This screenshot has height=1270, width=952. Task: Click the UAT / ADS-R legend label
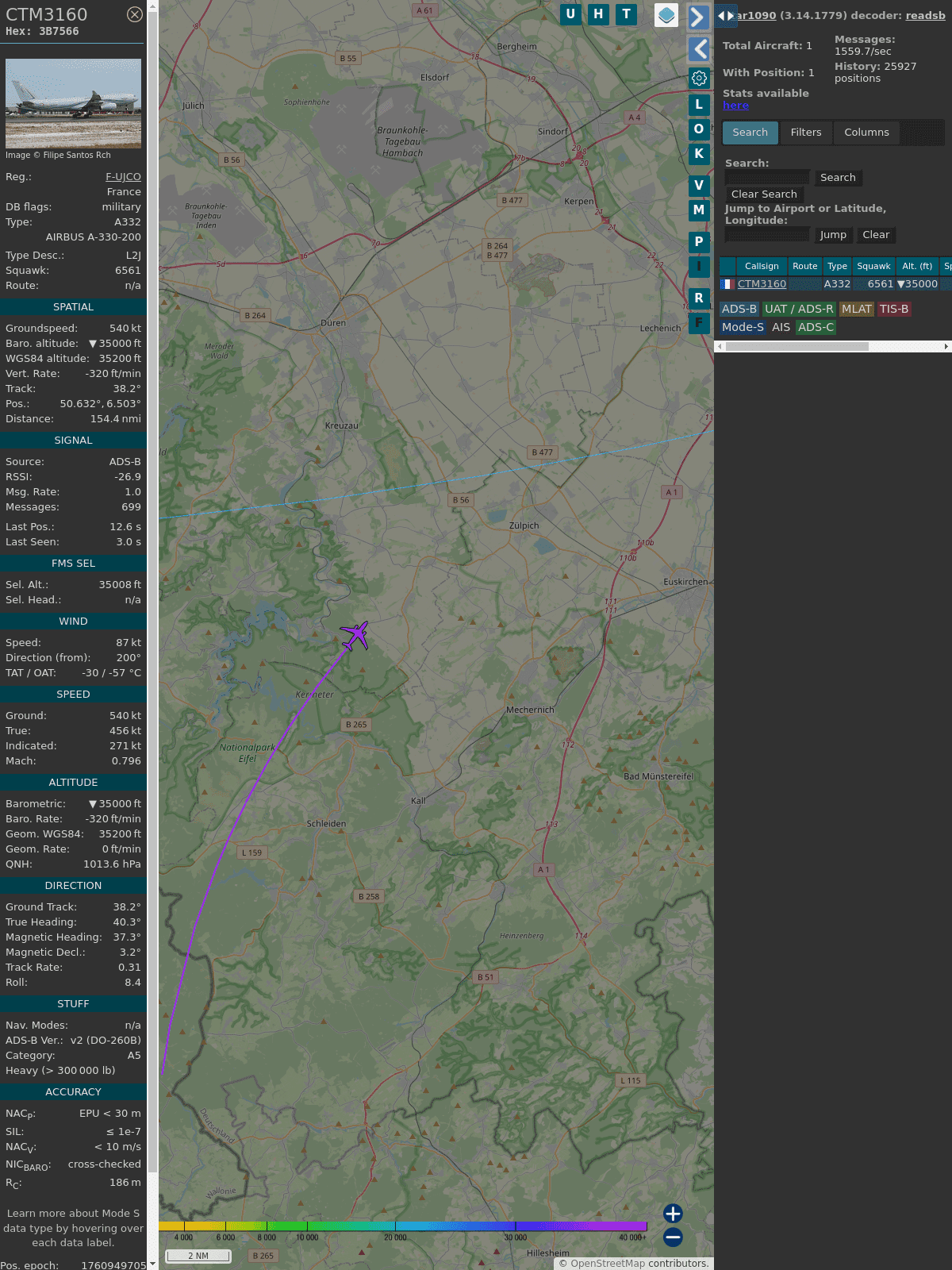(x=799, y=310)
